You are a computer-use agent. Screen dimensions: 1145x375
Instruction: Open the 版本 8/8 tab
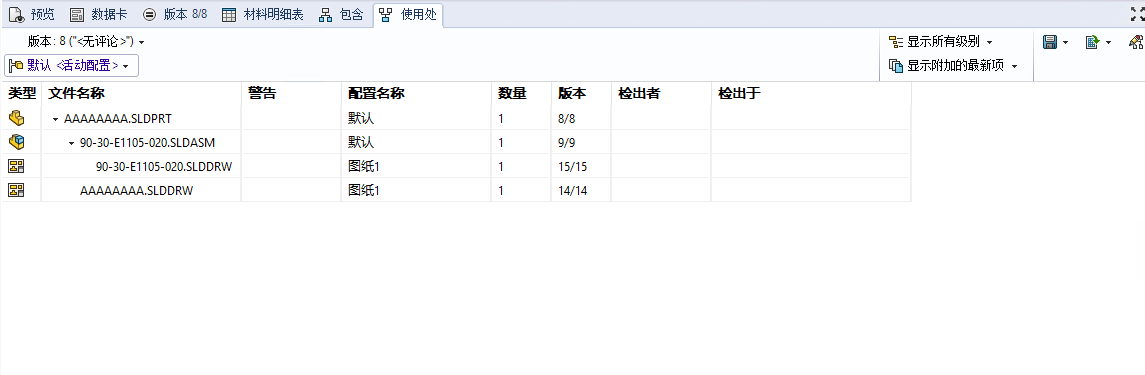[175, 15]
